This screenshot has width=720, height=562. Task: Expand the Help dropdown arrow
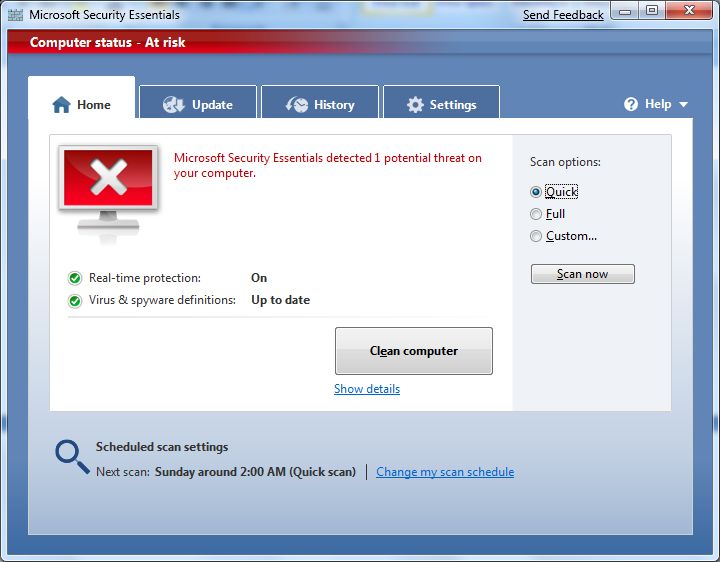[683, 105]
